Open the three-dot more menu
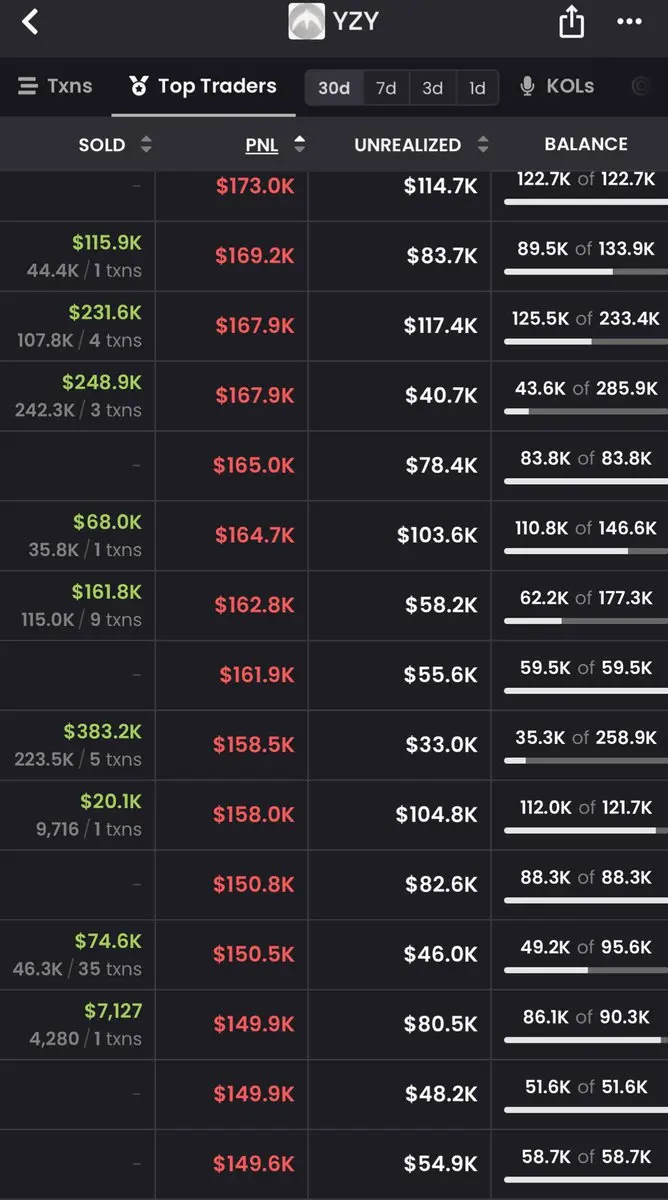This screenshot has height=1200, width=668. point(629,21)
